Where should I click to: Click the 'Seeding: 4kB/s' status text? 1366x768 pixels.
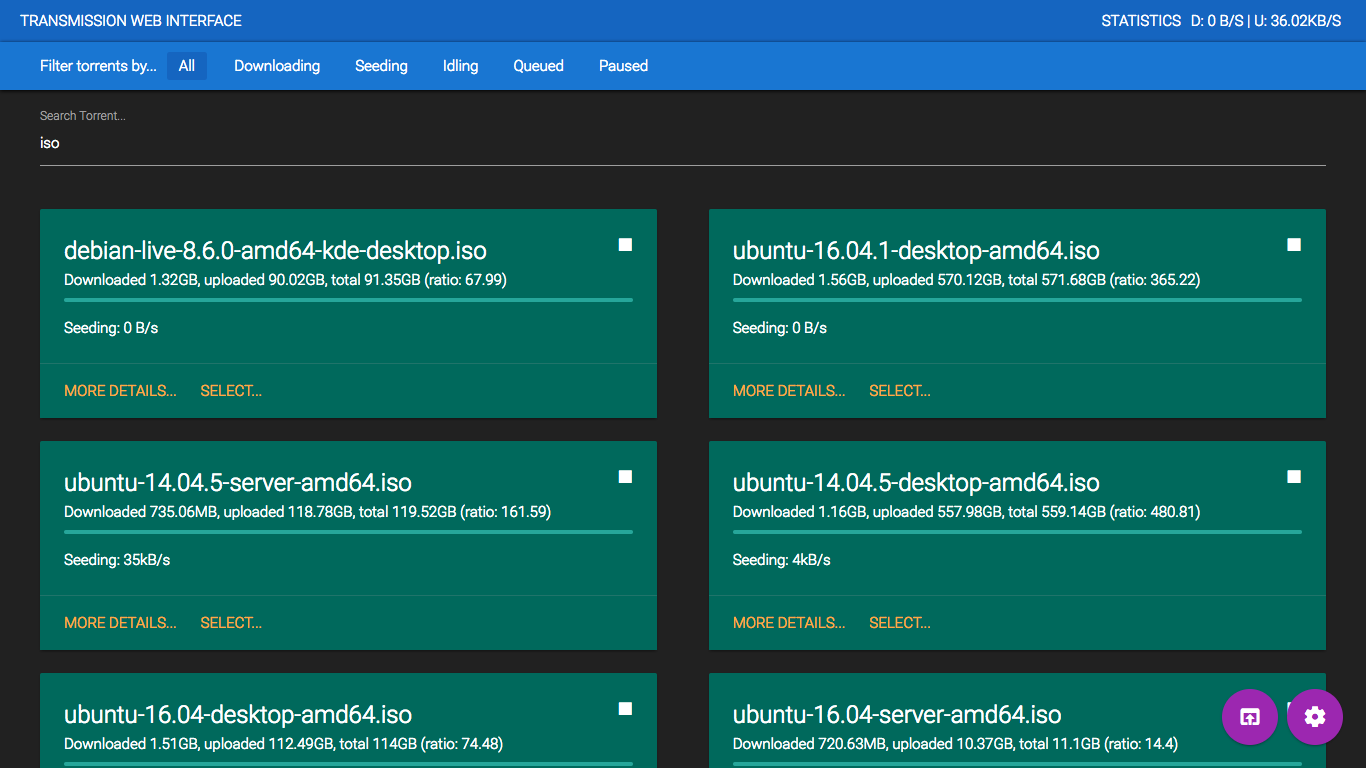click(782, 560)
